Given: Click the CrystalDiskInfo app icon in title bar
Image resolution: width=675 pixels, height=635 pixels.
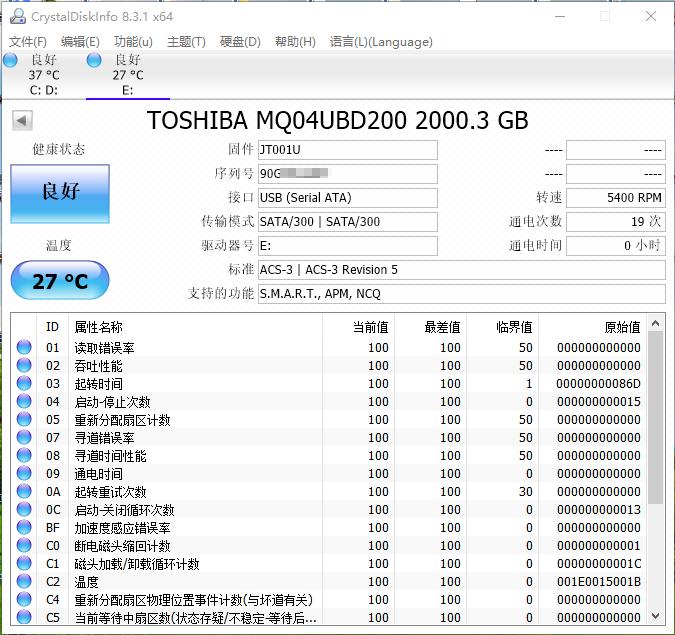Looking at the screenshot, I should (14, 16).
